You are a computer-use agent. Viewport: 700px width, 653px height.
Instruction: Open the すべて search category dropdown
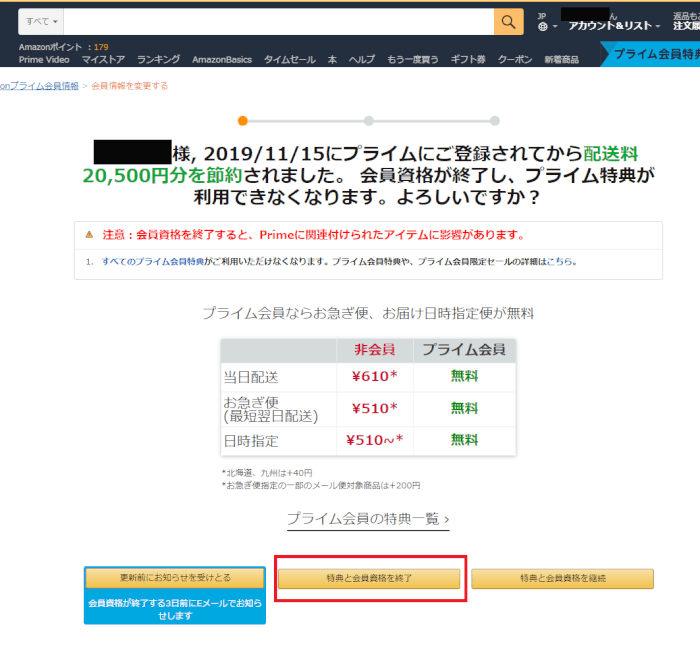tap(41, 21)
